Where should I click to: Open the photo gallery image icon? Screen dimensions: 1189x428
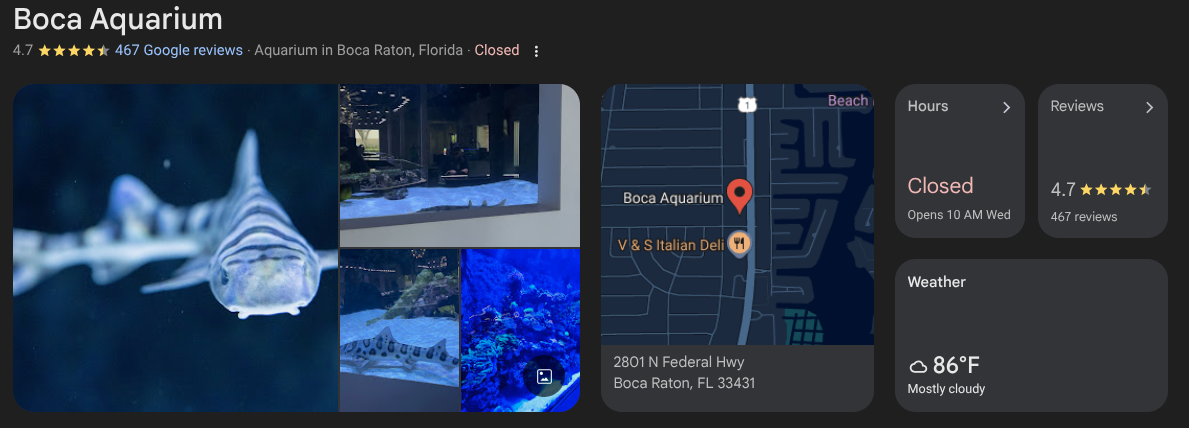pos(544,376)
